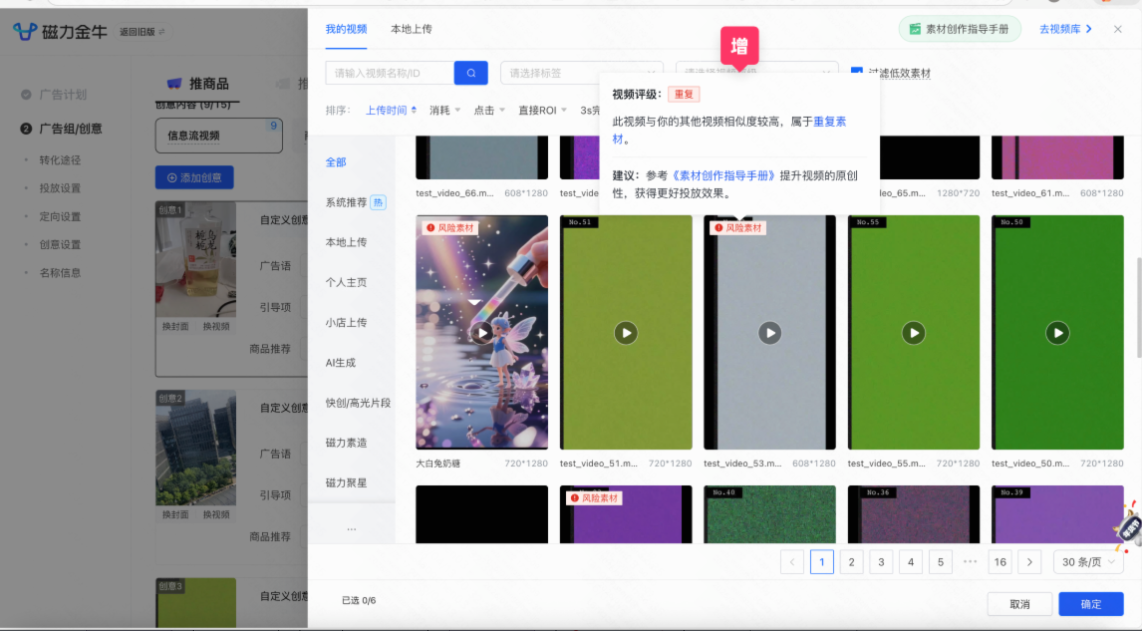Open 《素材创作指导手册》 link in tooltip

(723, 176)
